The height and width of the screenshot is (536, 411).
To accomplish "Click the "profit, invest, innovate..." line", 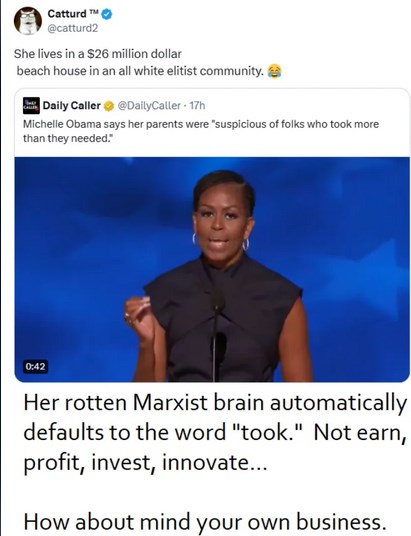I will coord(145,463).
